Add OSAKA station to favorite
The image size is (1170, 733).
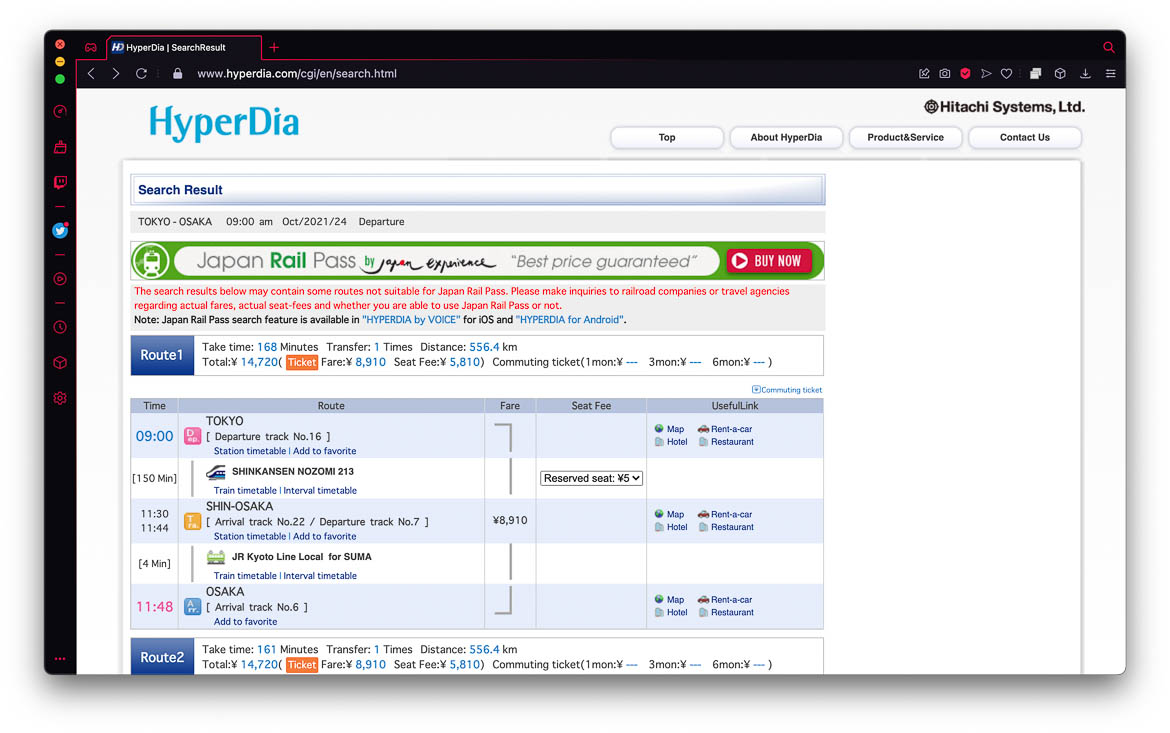(245, 622)
